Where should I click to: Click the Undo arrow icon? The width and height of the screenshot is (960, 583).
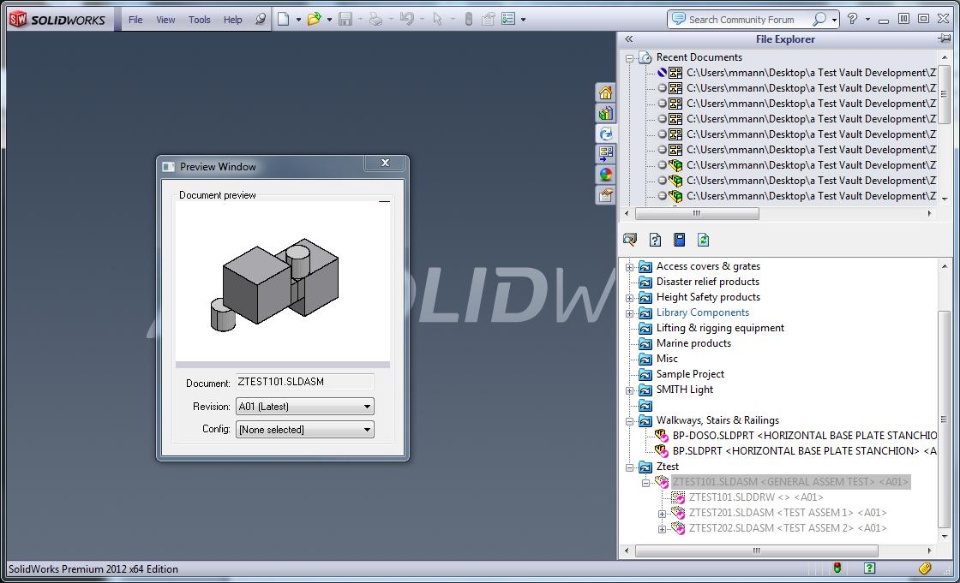coord(407,20)
